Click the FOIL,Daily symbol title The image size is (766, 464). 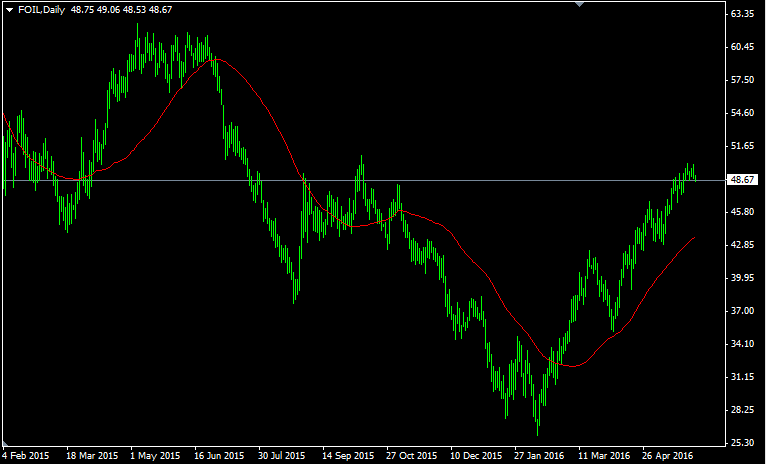point(42,10)
